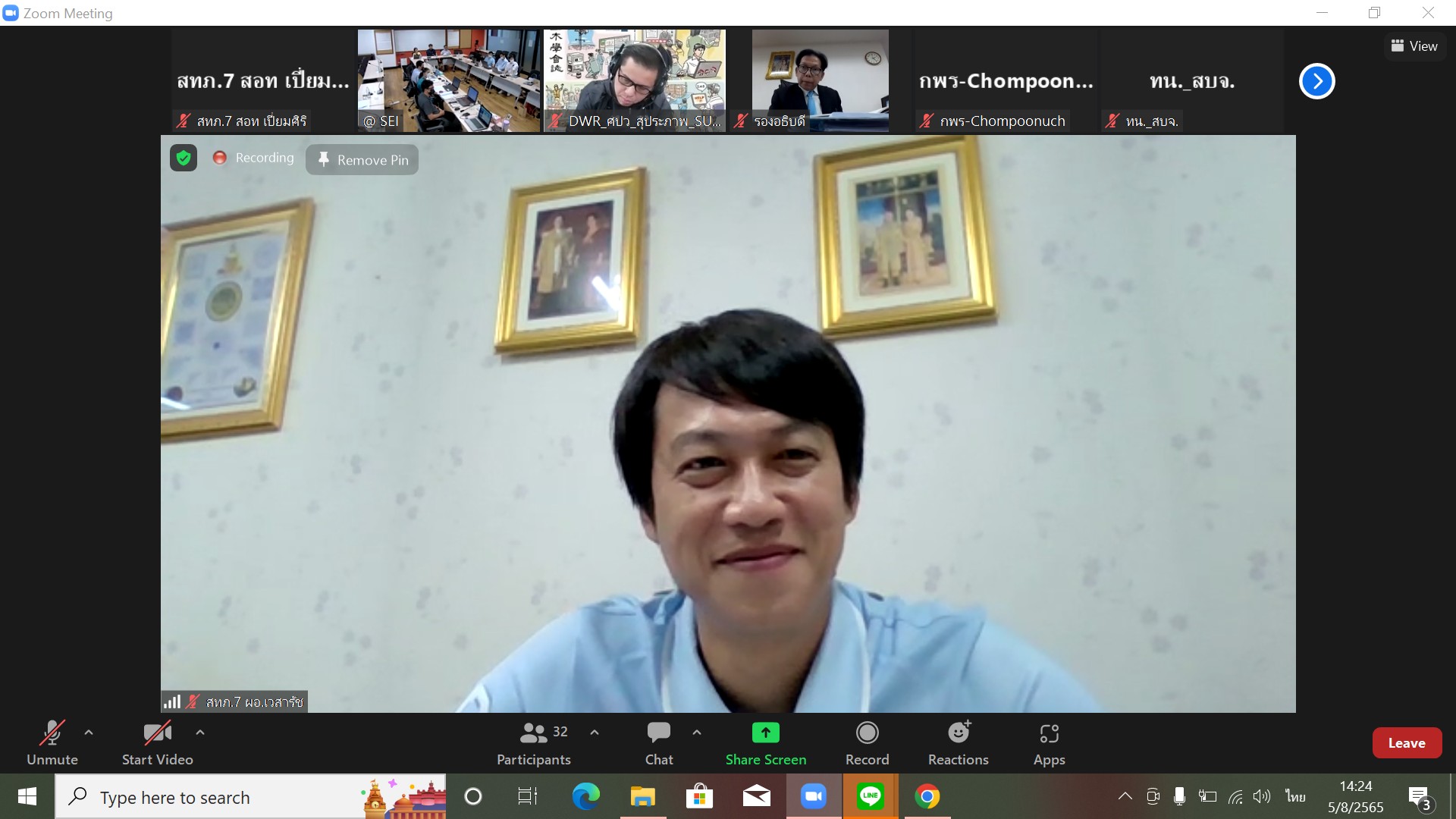Click the Share Screen button

(766, 742)
